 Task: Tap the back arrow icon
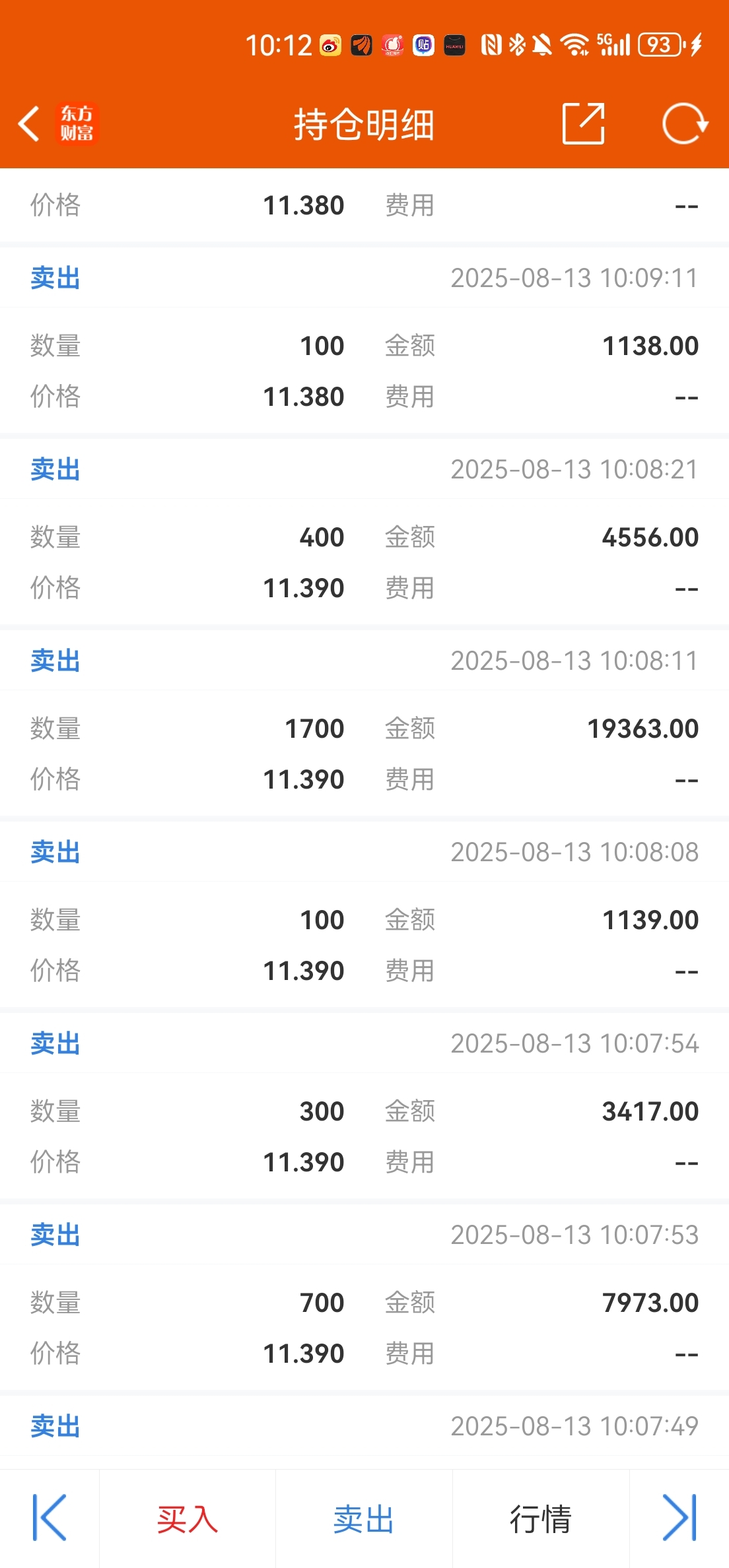pyautogui.click(x=28, y=123)
